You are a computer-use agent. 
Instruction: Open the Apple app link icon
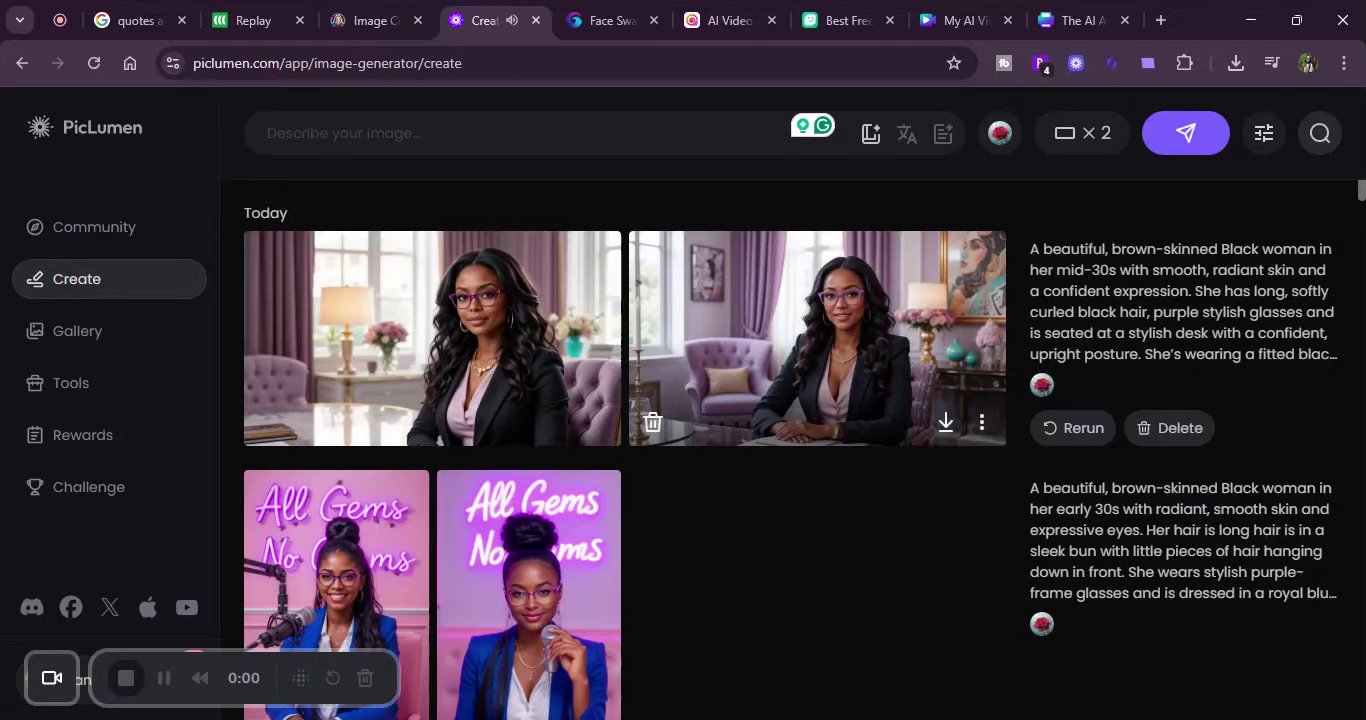148,607
